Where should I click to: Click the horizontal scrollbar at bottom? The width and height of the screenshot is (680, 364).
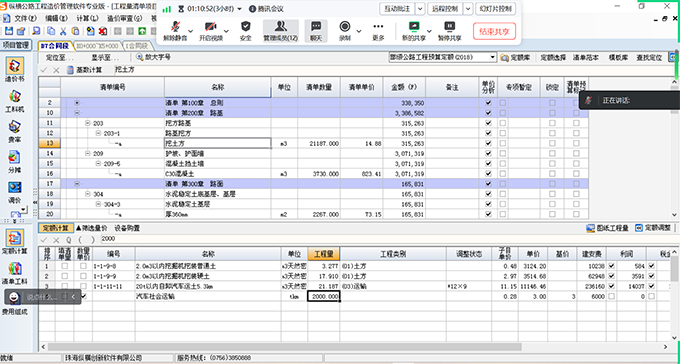(x=284, y=347)
